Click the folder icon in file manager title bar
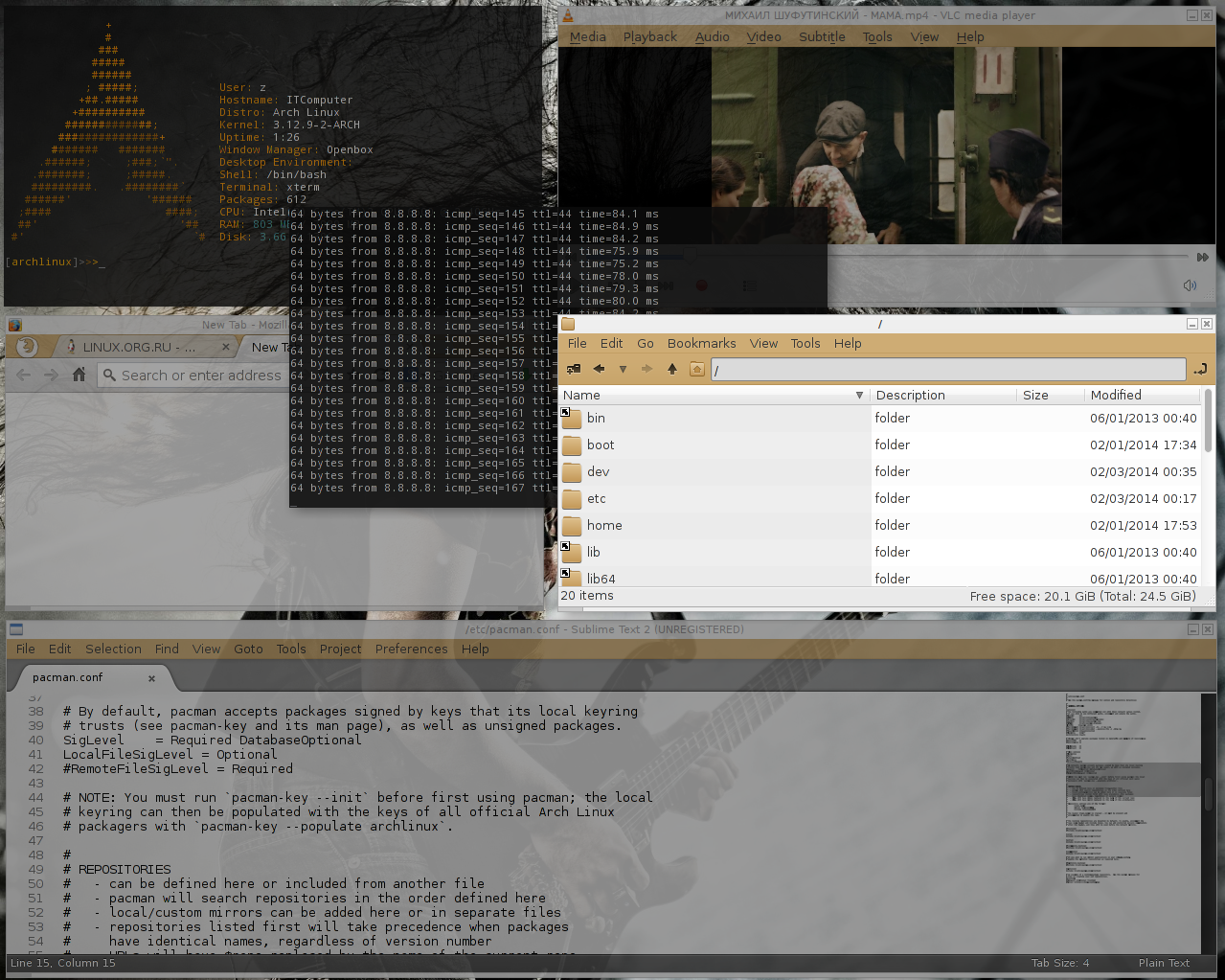Image resolution: width=1225 pixels, height=980 pixels. (568, 325)
